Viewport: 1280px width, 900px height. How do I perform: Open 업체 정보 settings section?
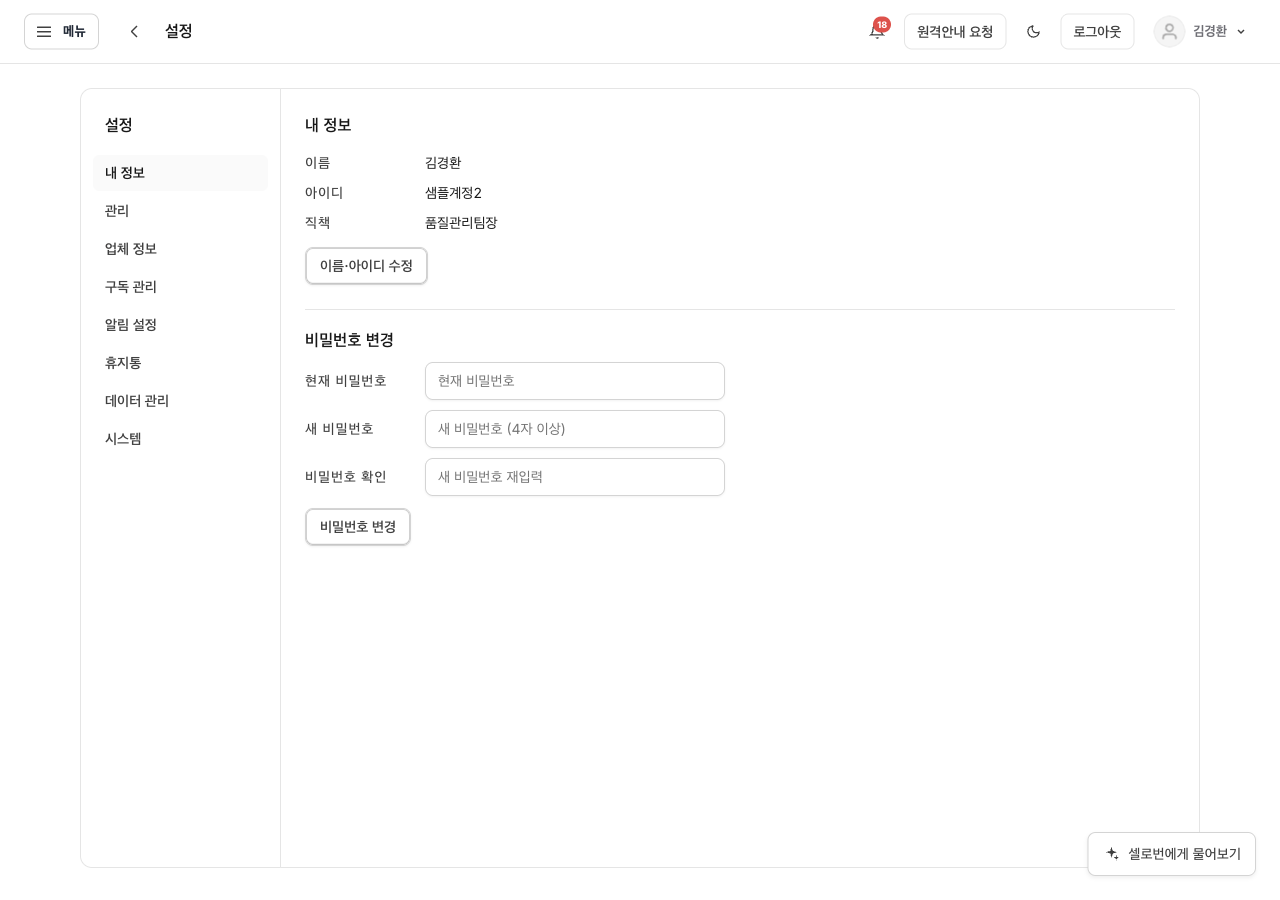click(x=180, y=249)
